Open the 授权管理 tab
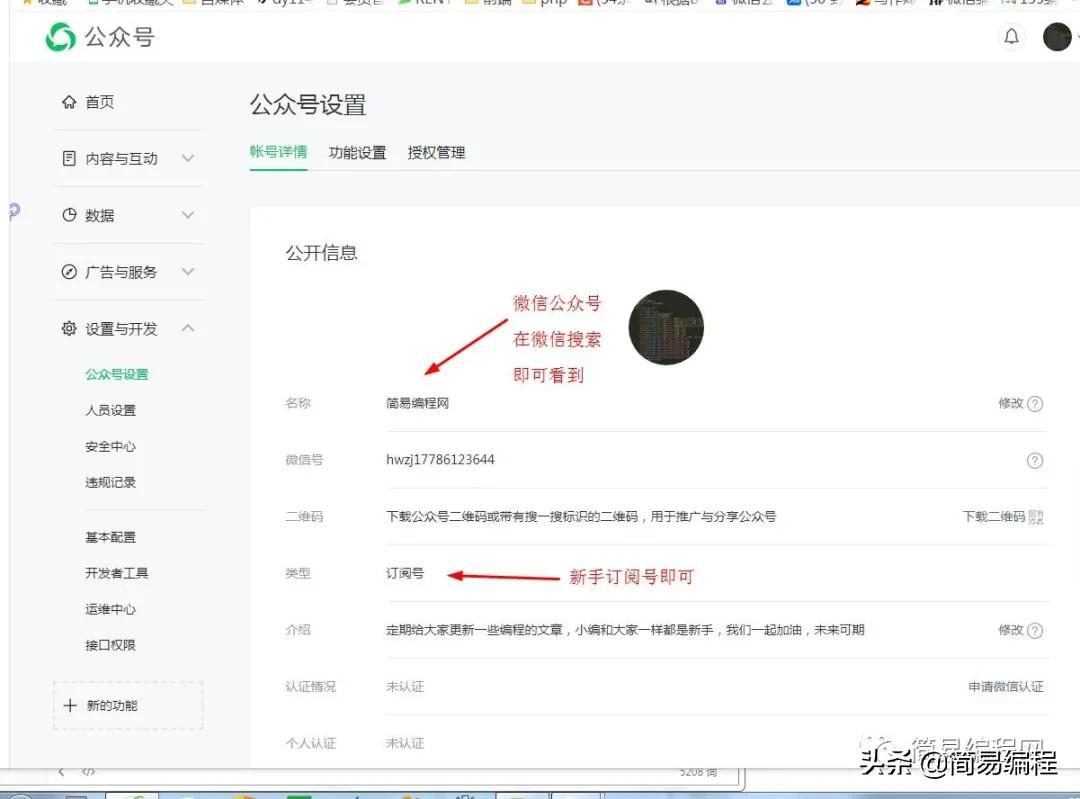 click(435, 153)
